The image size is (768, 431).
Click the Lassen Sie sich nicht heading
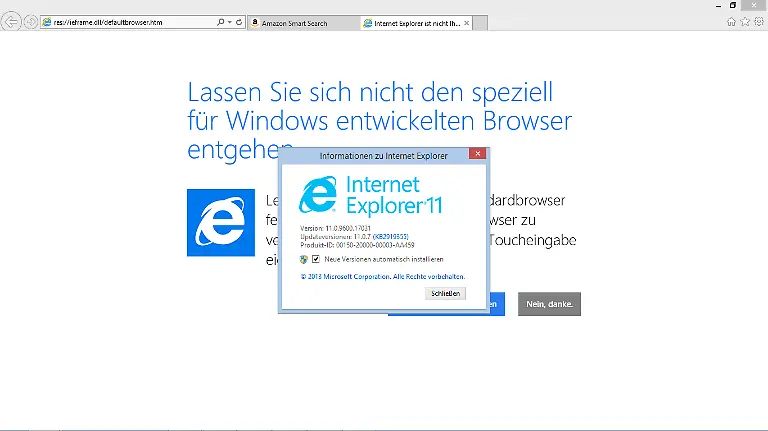pos(380,120)
